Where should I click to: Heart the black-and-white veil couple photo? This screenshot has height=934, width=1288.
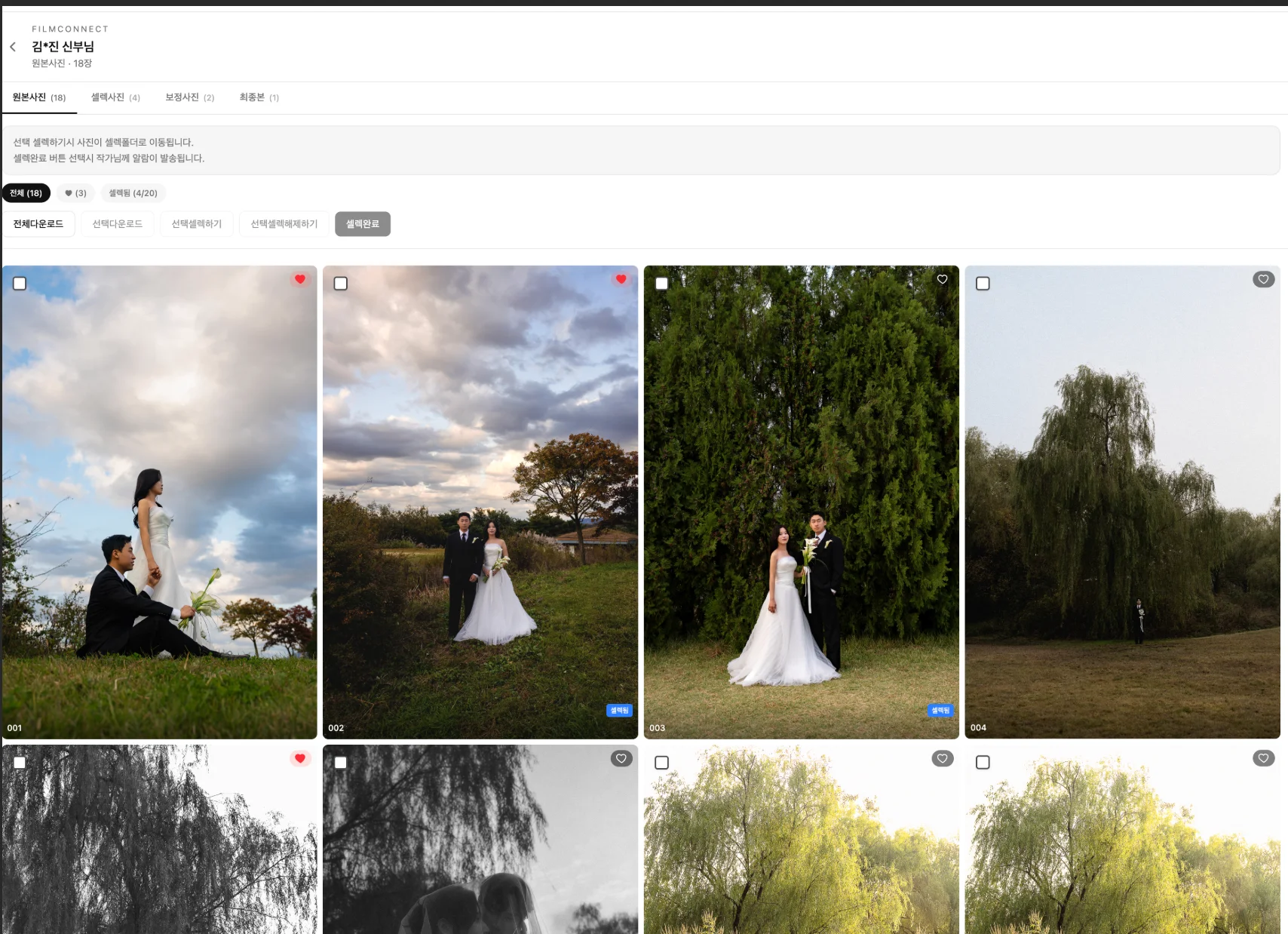click(621, 758)
